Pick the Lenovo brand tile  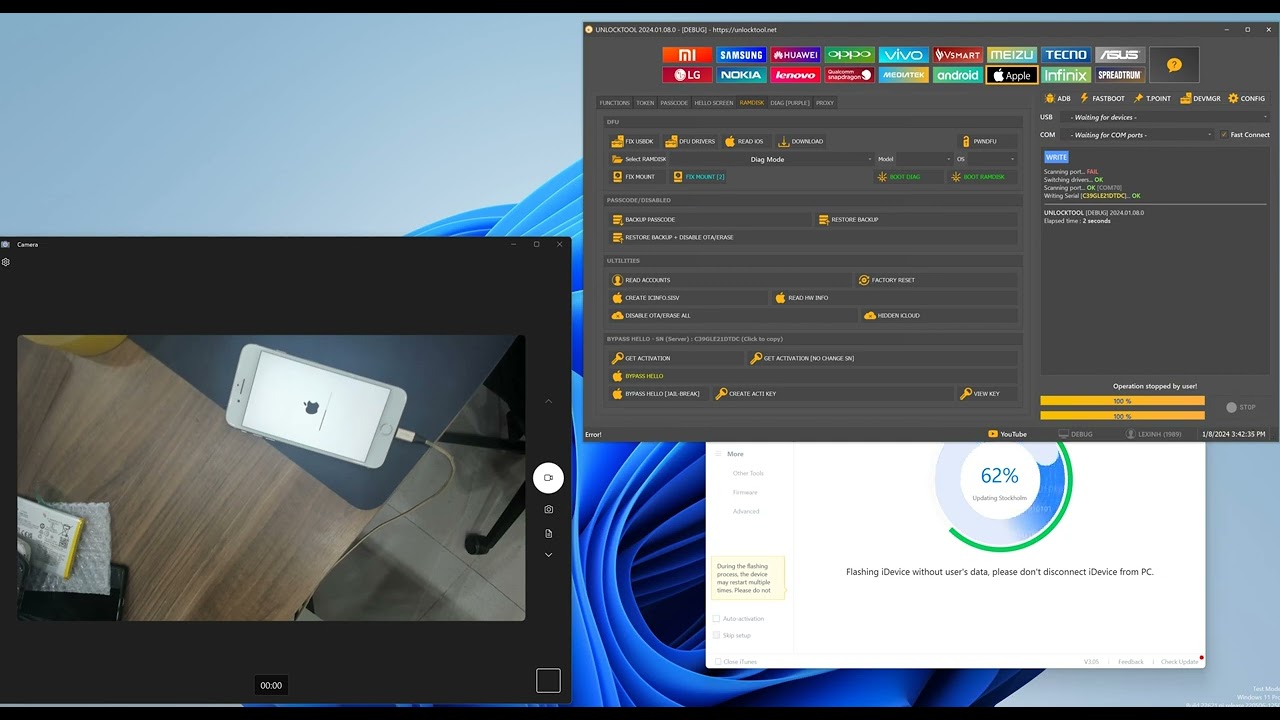(795, 75)
